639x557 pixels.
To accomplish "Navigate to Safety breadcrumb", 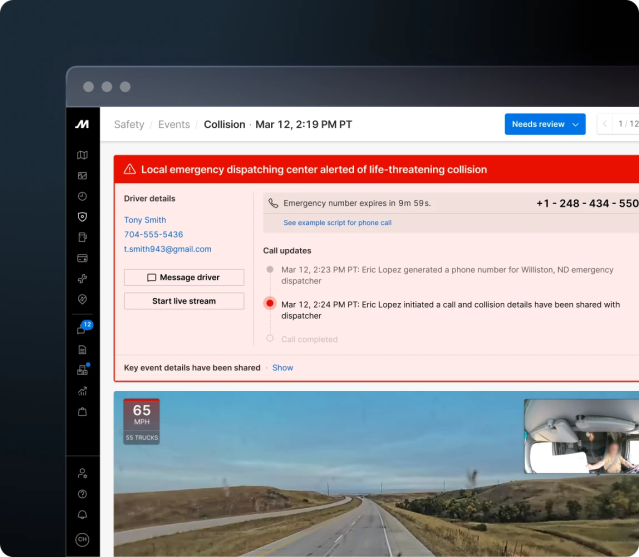I will [x=129, y=125].
